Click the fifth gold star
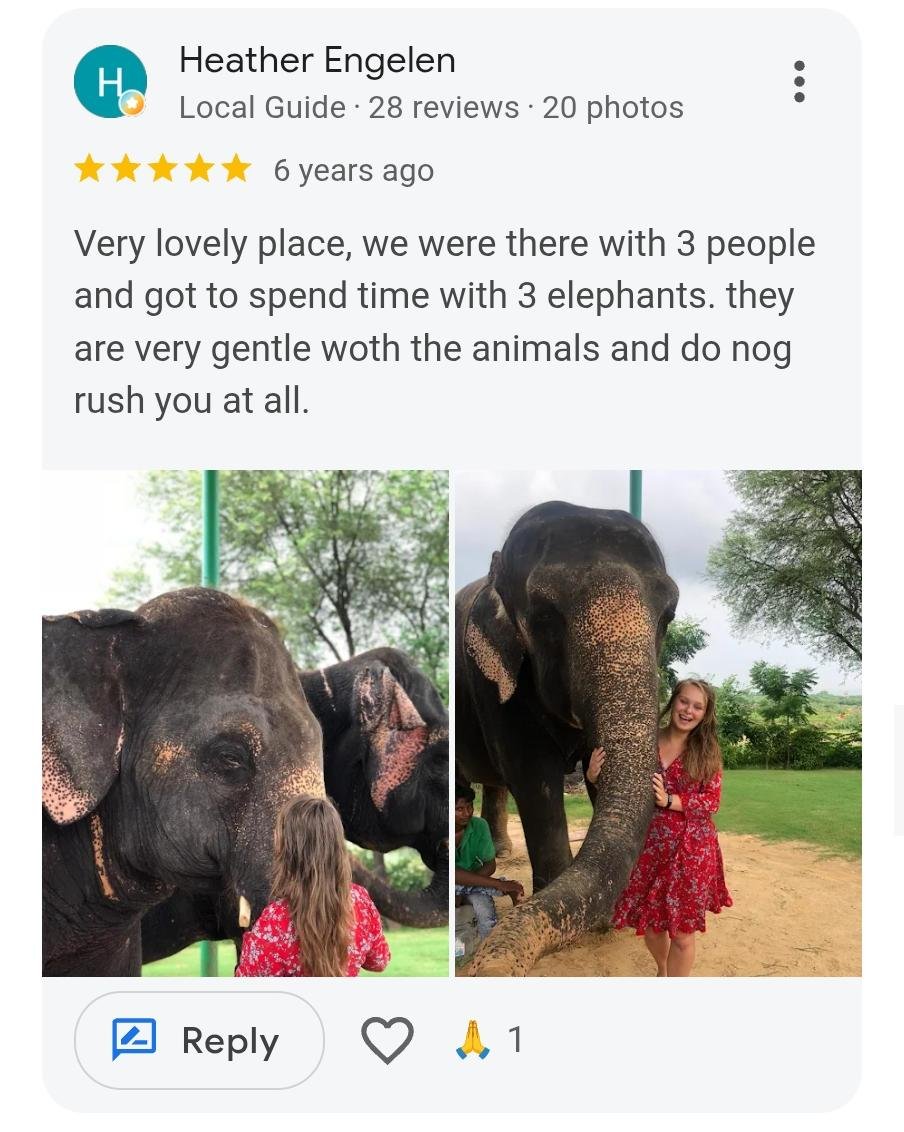 coord(236,170)
